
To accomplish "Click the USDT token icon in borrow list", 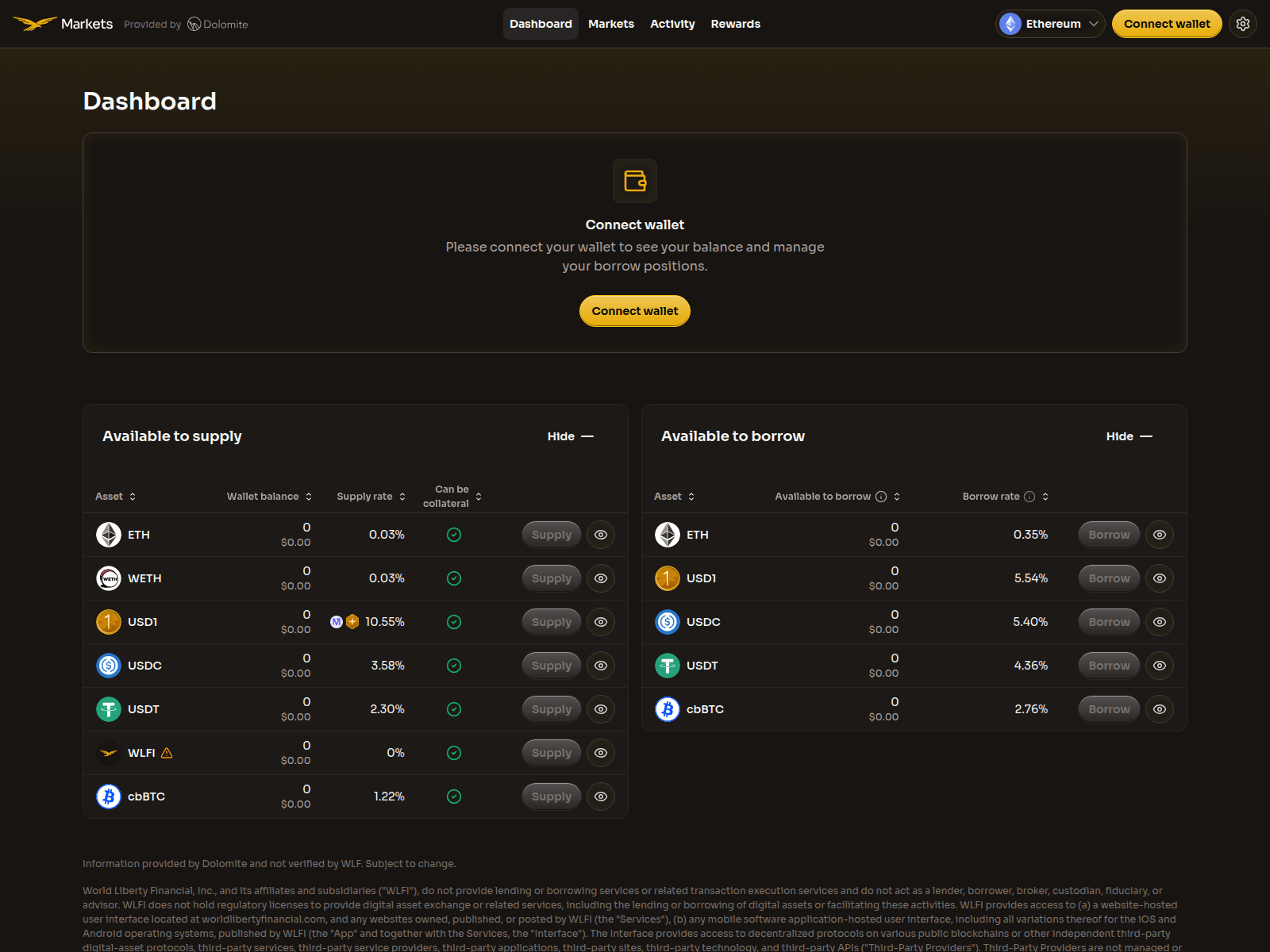I will coord(668,666).
